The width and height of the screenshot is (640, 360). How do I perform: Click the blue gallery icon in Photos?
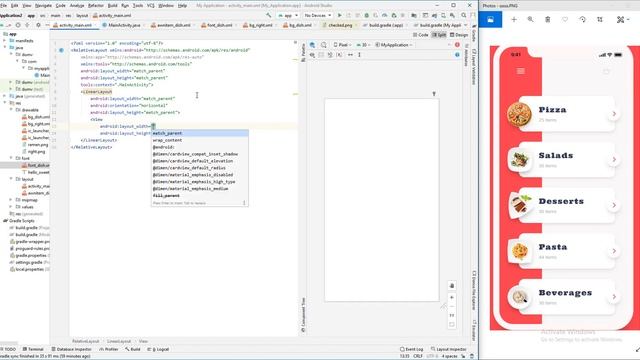point(490,20)
